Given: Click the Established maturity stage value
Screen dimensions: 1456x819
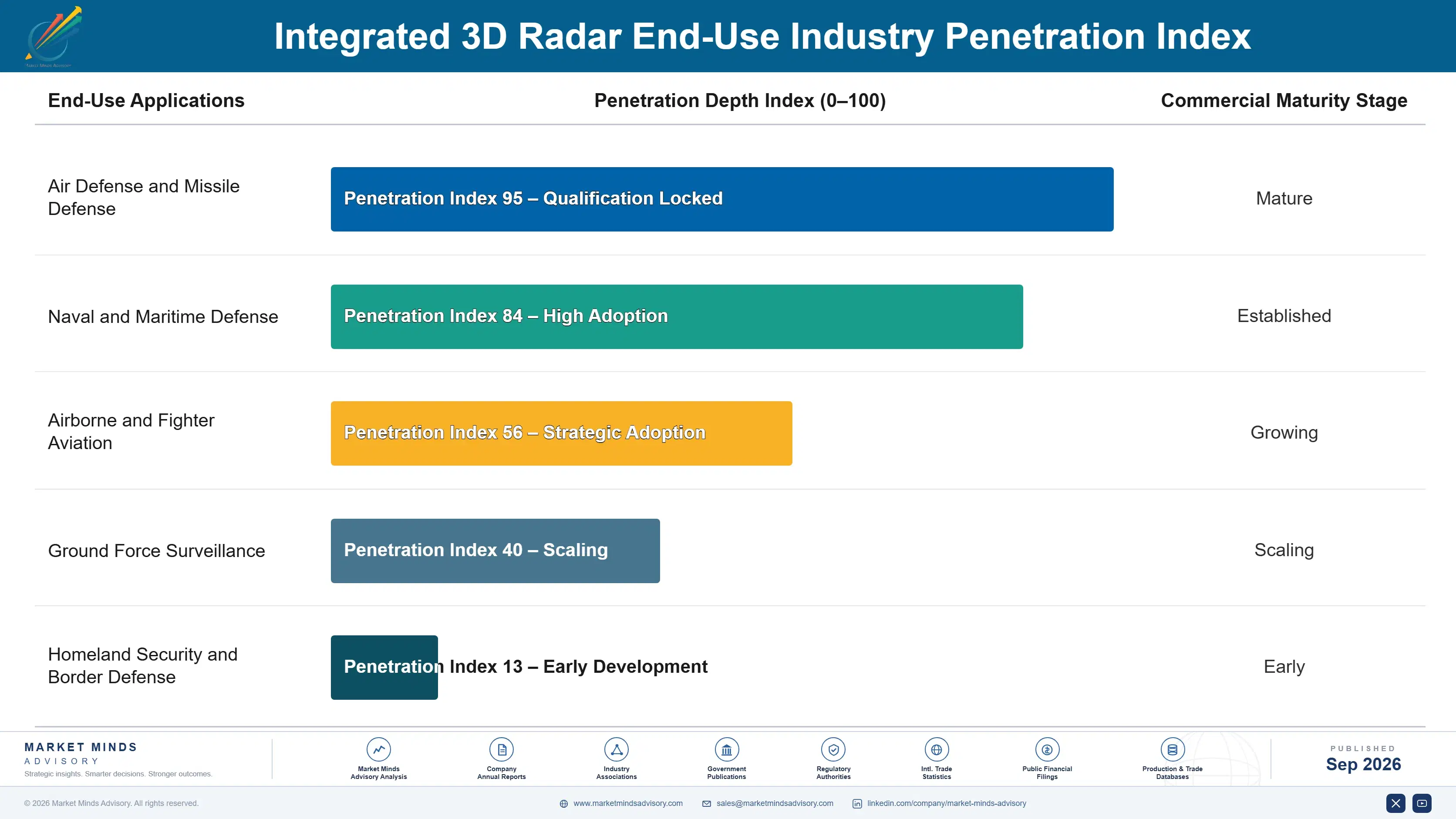Looking at the screenshot, I should [1284, 316].
